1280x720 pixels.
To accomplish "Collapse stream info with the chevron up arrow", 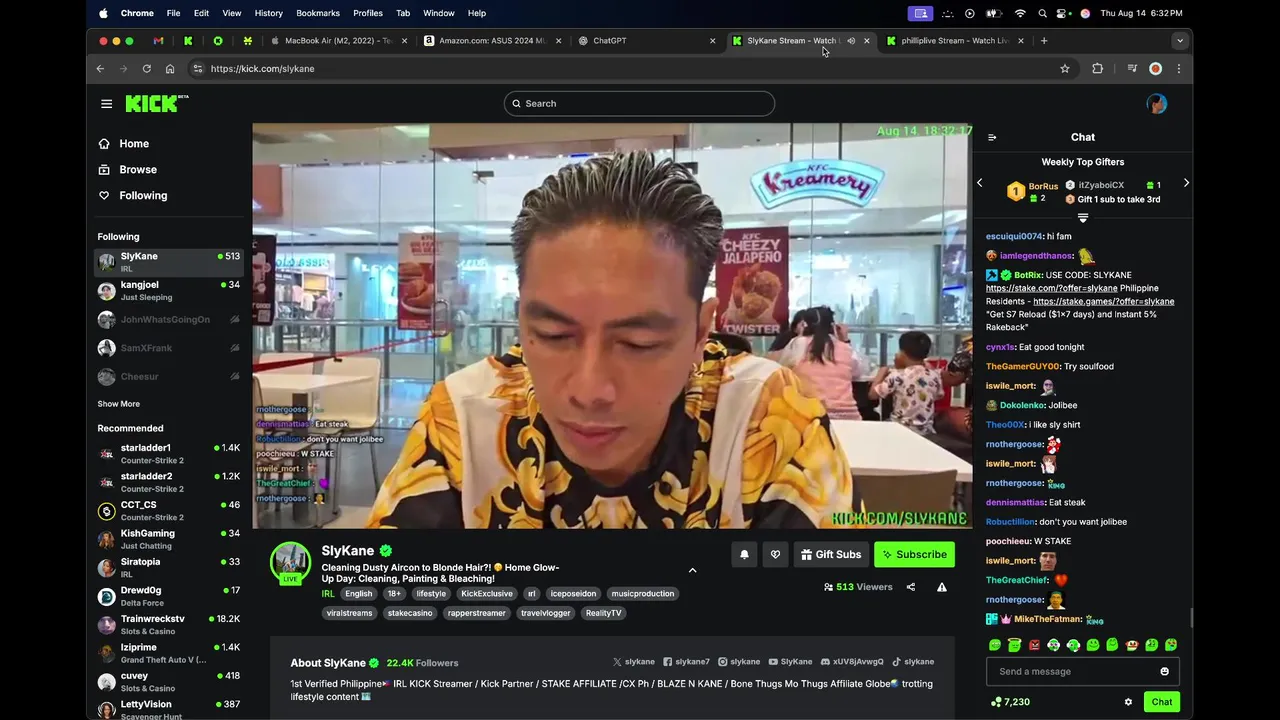I will pyautogui.click(x=692, y=570).
